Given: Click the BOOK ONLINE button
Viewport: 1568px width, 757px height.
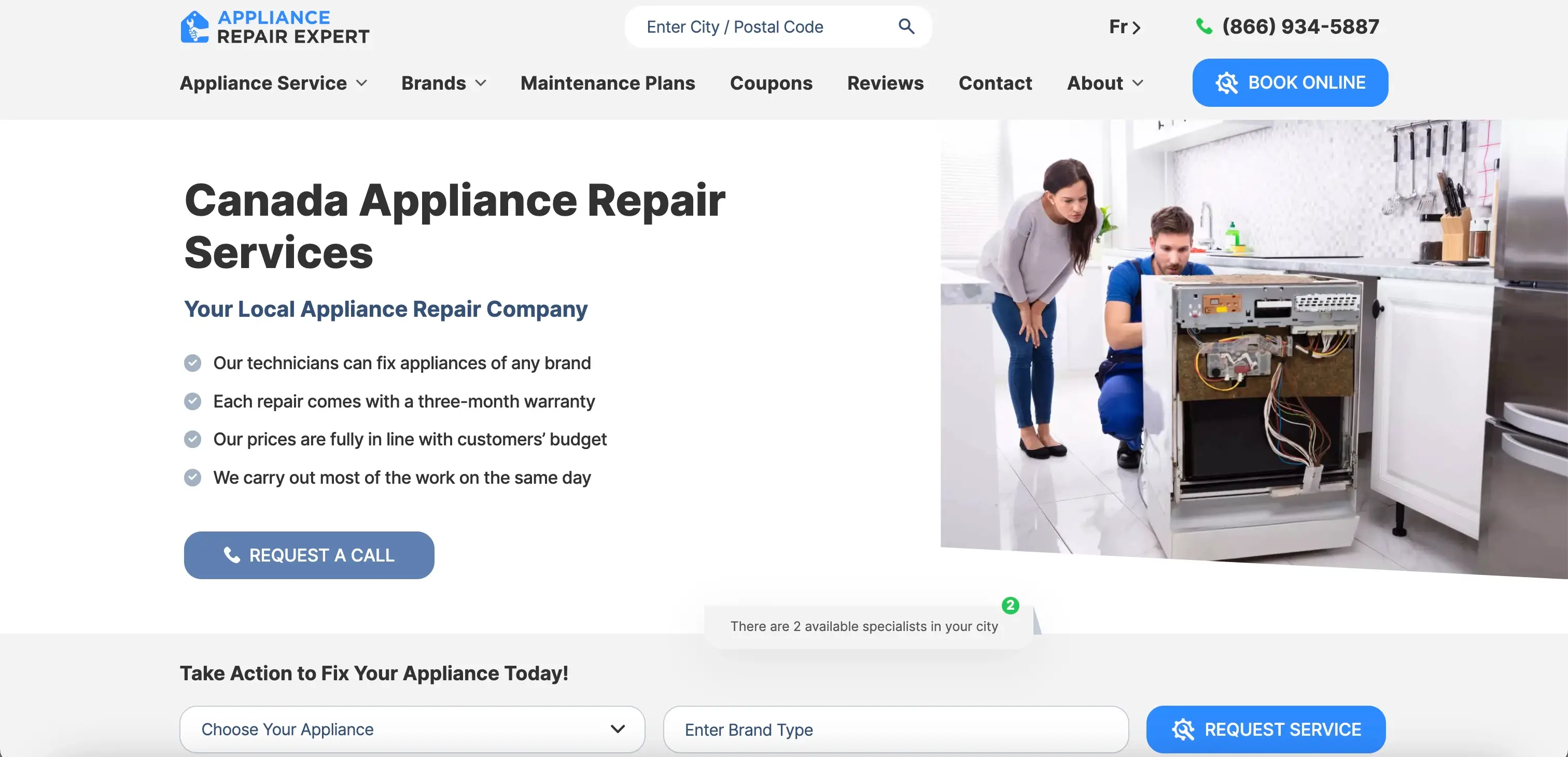Looking at the screenshot, I should 1290,82.
